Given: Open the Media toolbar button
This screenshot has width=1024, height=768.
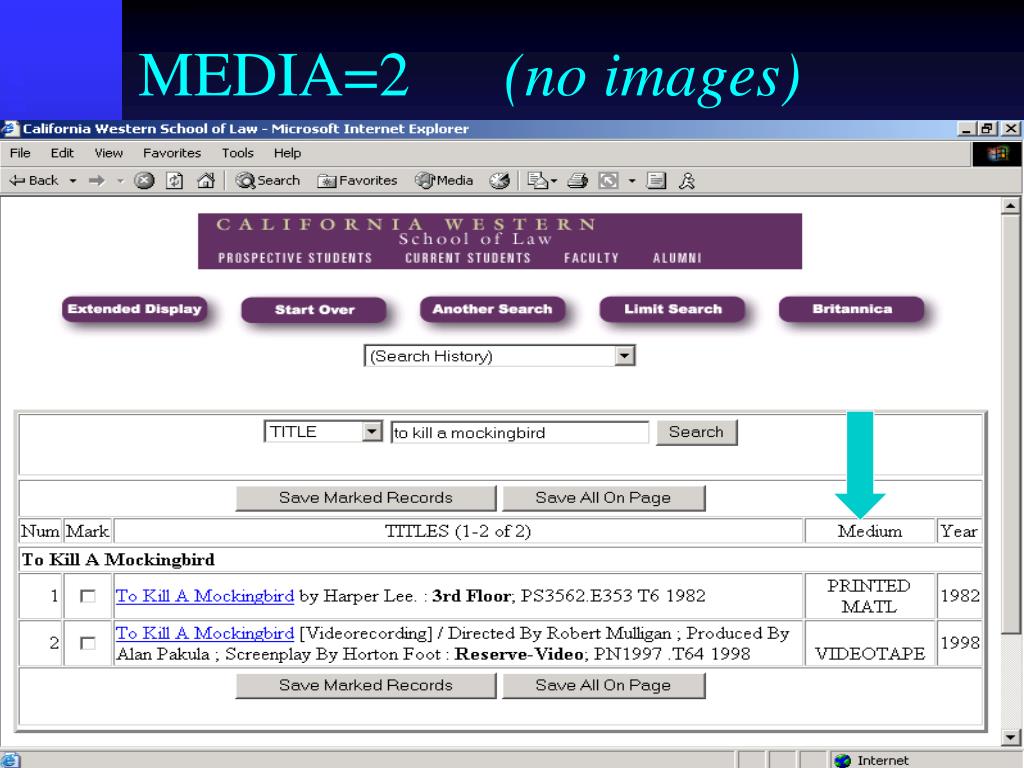Looking at the screenshot, I should [444, 180].
